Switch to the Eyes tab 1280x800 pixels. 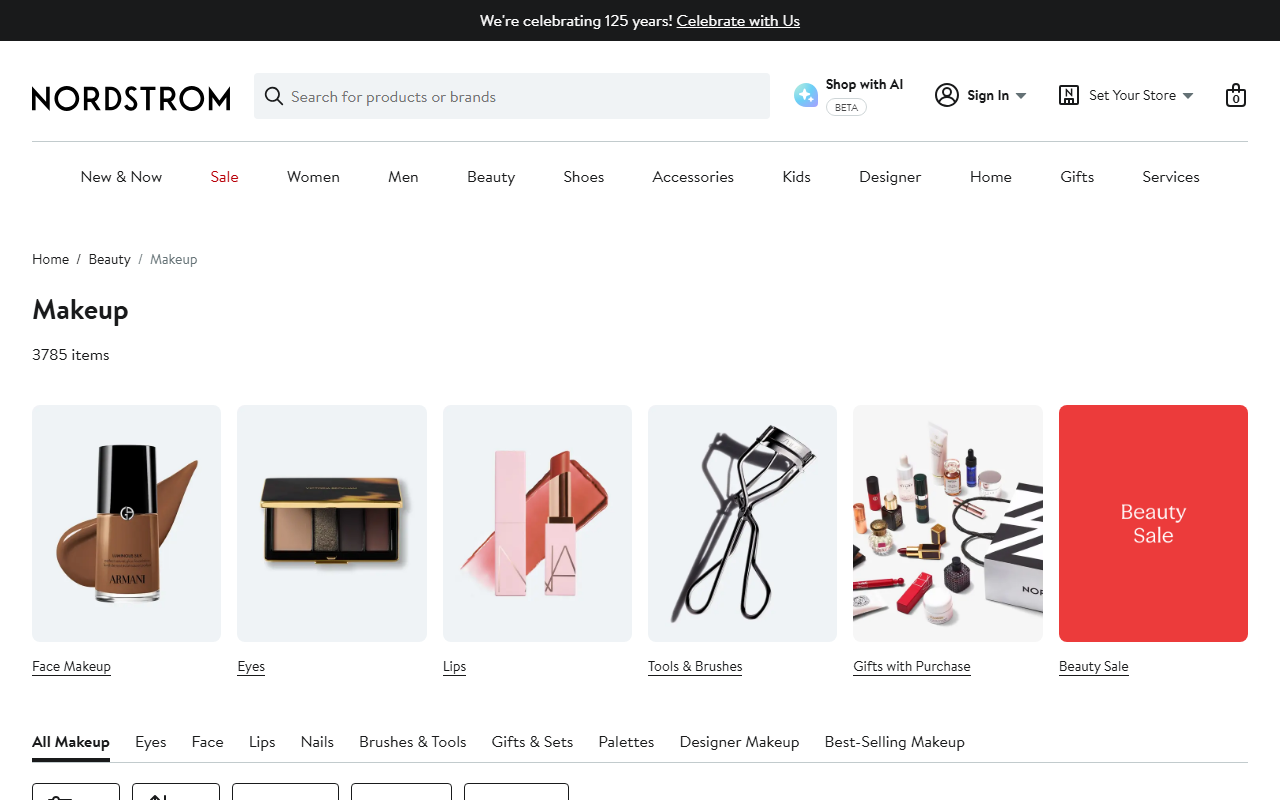[151, 742]
